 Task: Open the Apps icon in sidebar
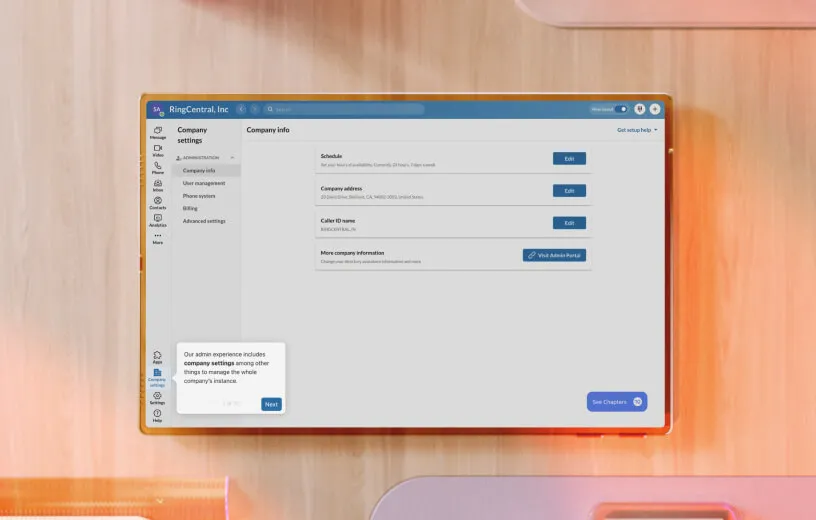pyautogui.click(x=157, y=357)
